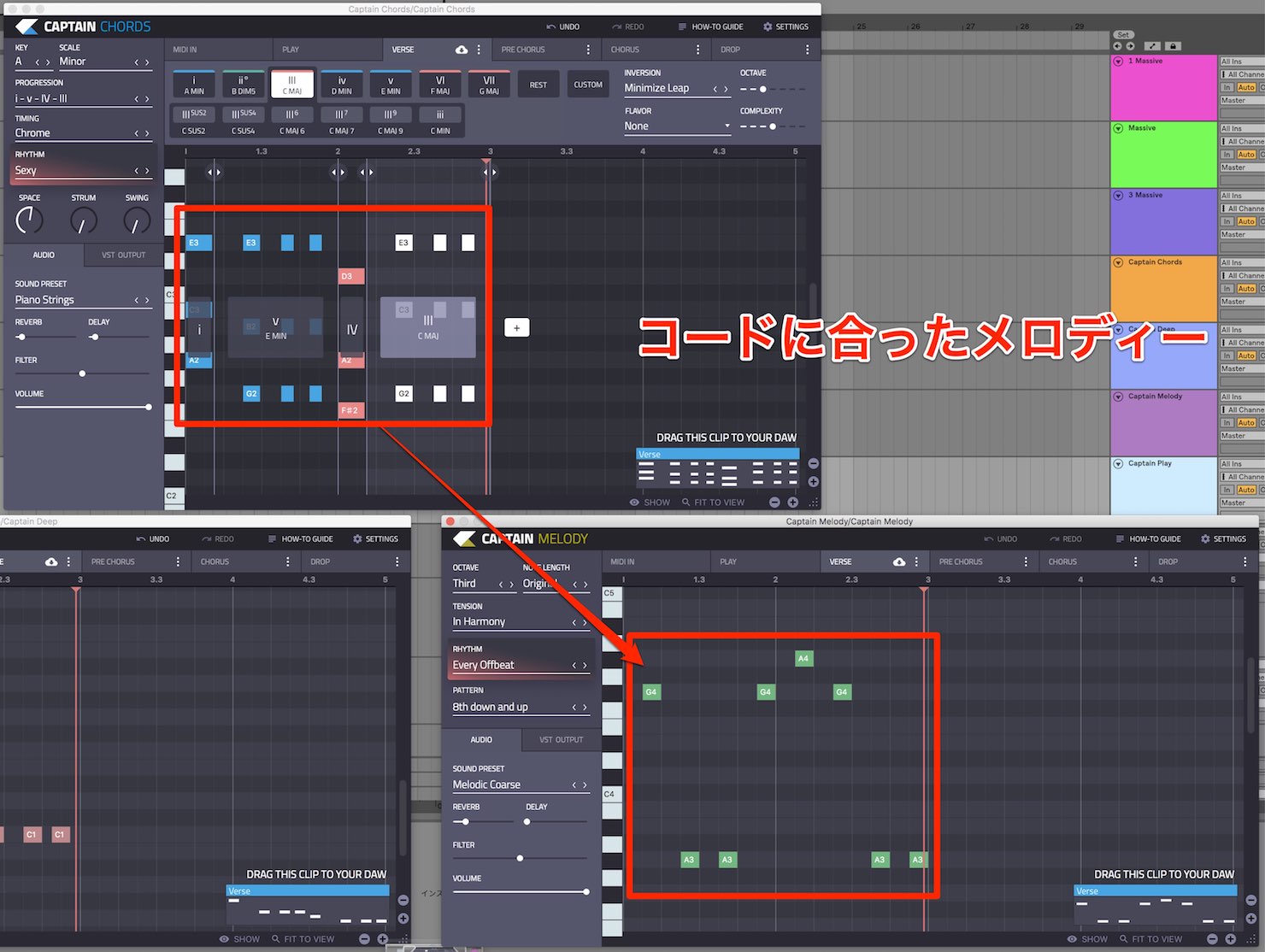Select VST Output mode in Captain Melody
This screenshot has height=952, width=1265.
[x=561, y=739]
